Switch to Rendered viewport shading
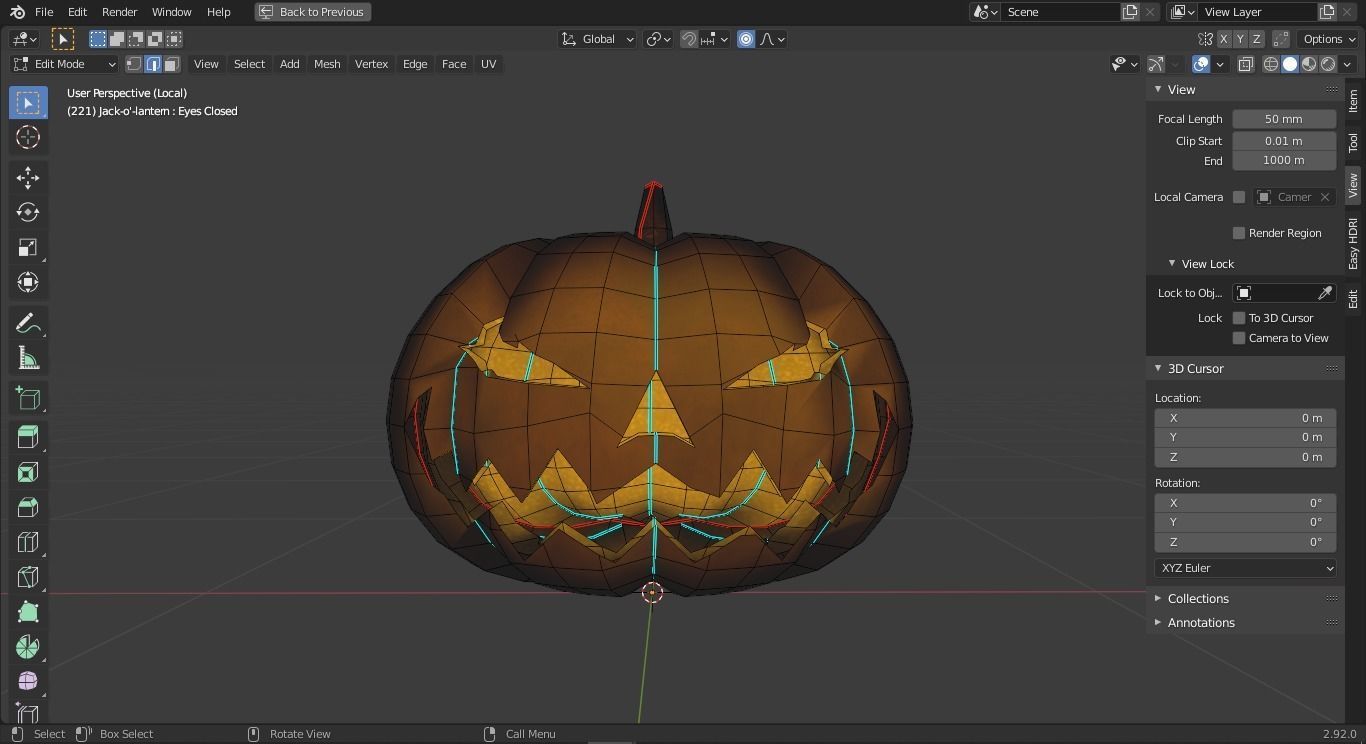This screenshot has width=1366, height=744. point(1328,64)
